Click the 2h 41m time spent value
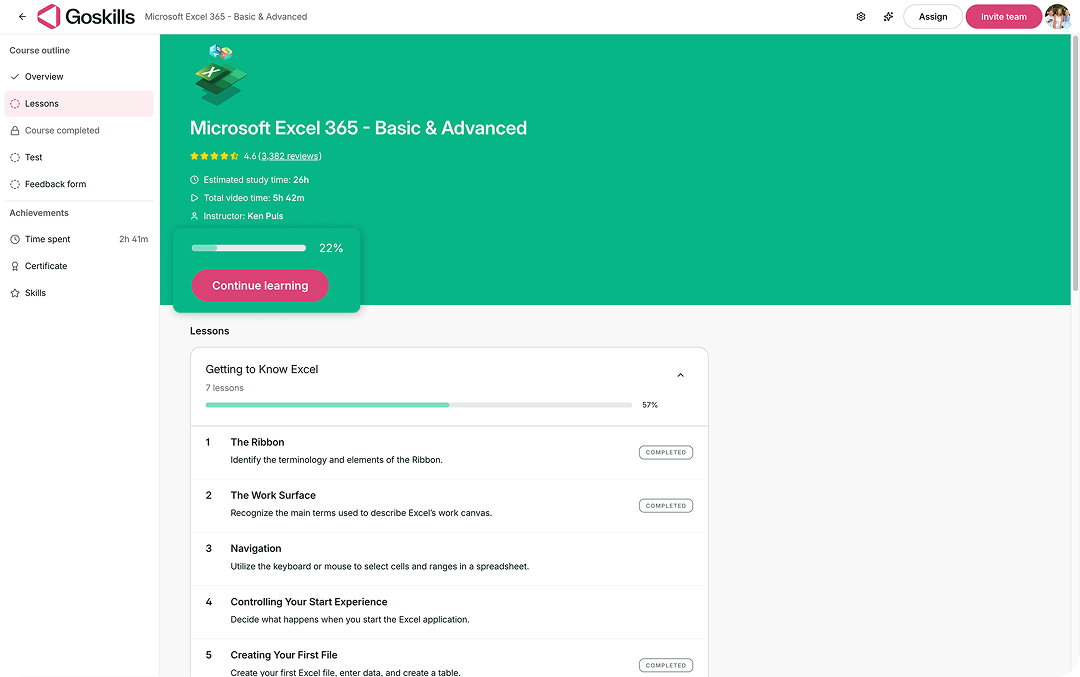Screen dimensions: 1080x677 (134, 239)
